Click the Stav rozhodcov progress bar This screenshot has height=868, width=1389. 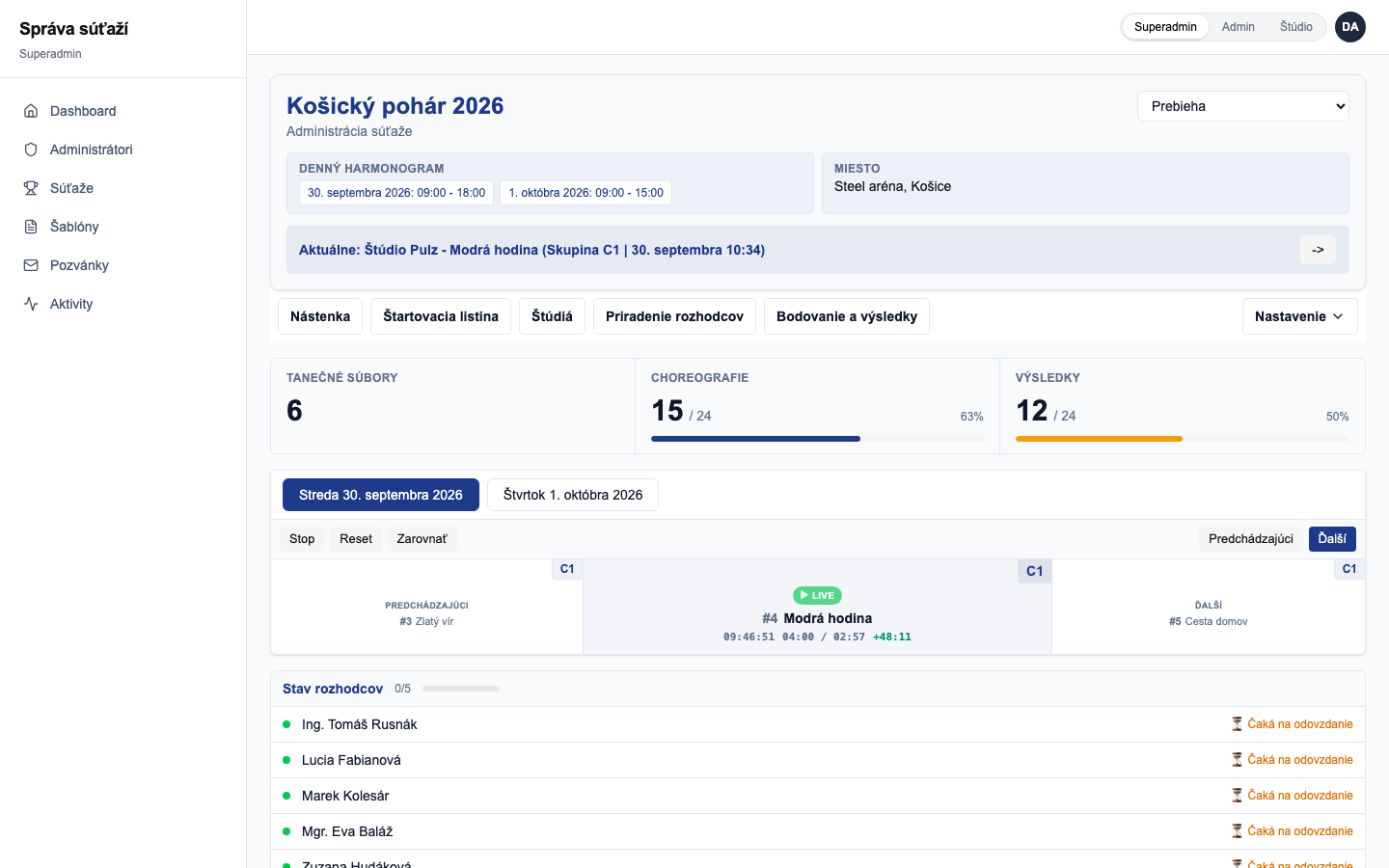[x=461, y=689]
